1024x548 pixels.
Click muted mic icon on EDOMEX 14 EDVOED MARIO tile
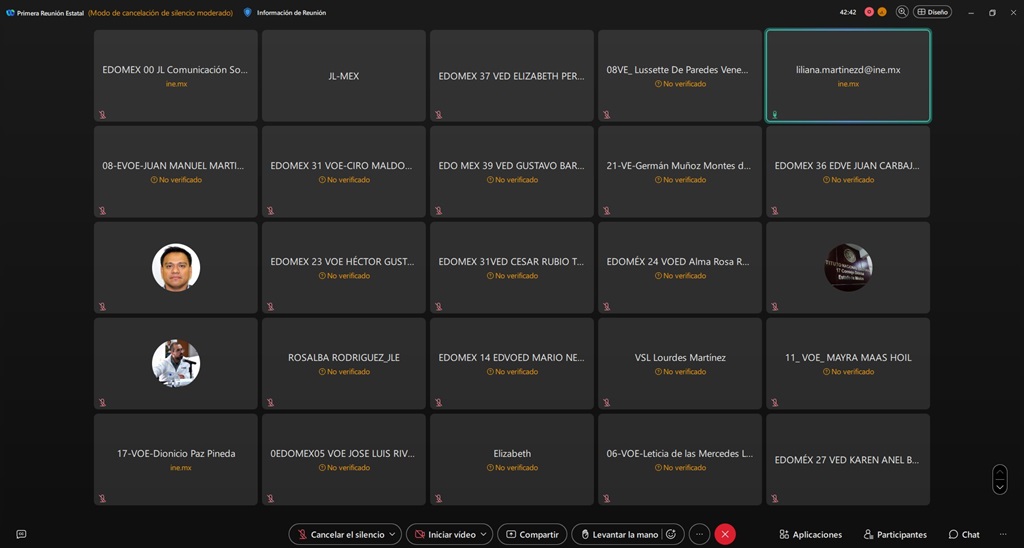pos(438,402)
